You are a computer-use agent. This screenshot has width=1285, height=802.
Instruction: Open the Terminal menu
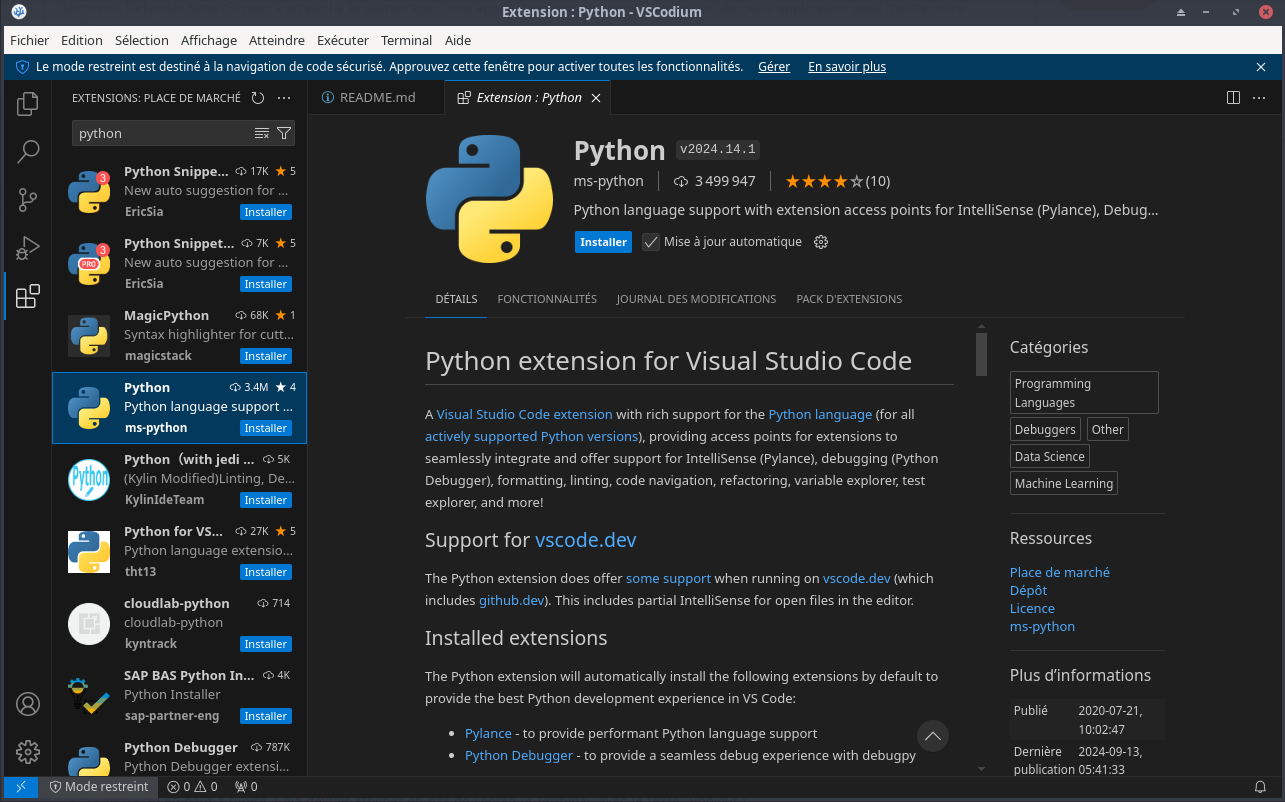[x=406, y=40]
